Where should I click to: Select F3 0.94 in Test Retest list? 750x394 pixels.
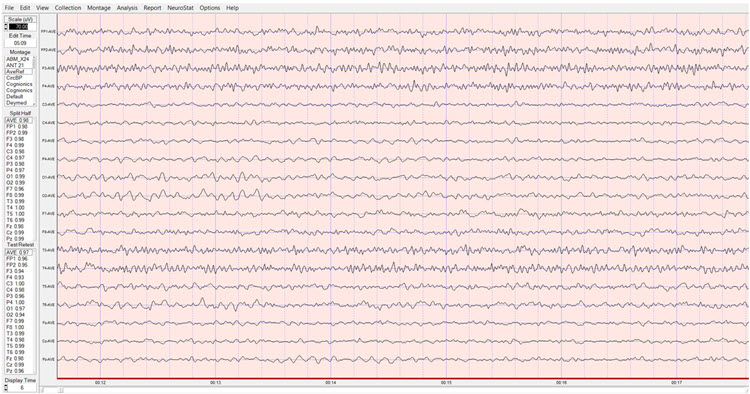click(x=19, y=271)
